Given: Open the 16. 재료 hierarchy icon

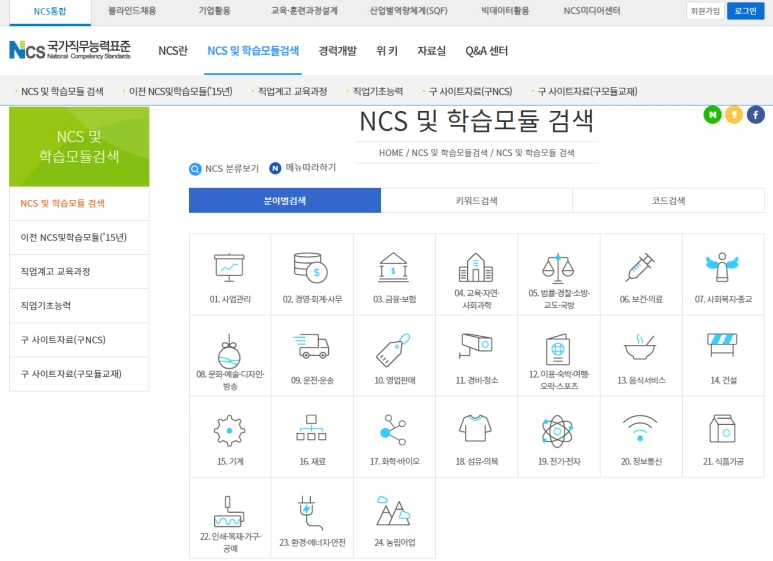Looking at the screenshot, I should coord(311,428).
